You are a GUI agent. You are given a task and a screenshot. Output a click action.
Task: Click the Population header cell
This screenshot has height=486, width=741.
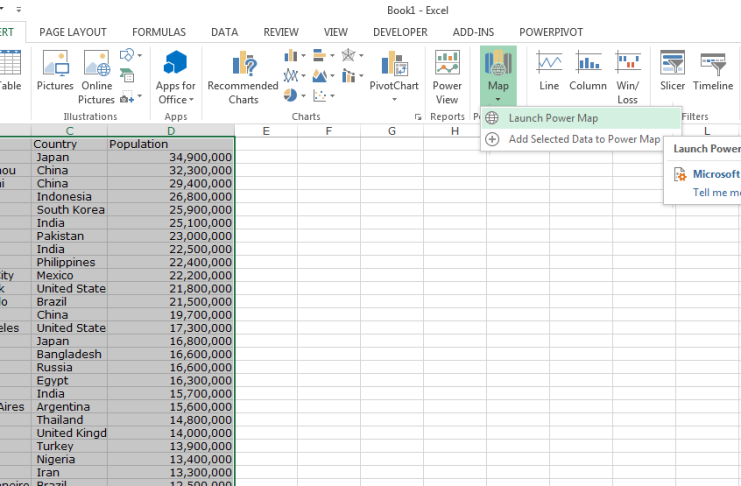click(x=171, y=144)
